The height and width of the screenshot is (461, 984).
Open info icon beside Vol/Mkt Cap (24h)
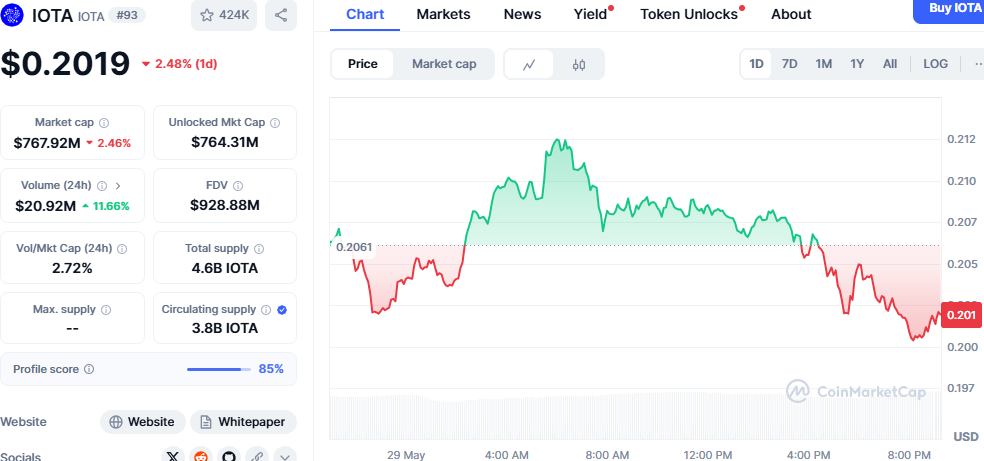tap(122, 248)
